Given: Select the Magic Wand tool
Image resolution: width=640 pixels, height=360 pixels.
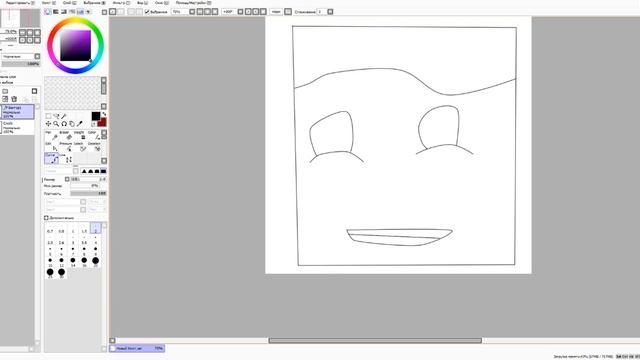Looking at the screenshot, I should pyautogui.click(x=64, y=116).
